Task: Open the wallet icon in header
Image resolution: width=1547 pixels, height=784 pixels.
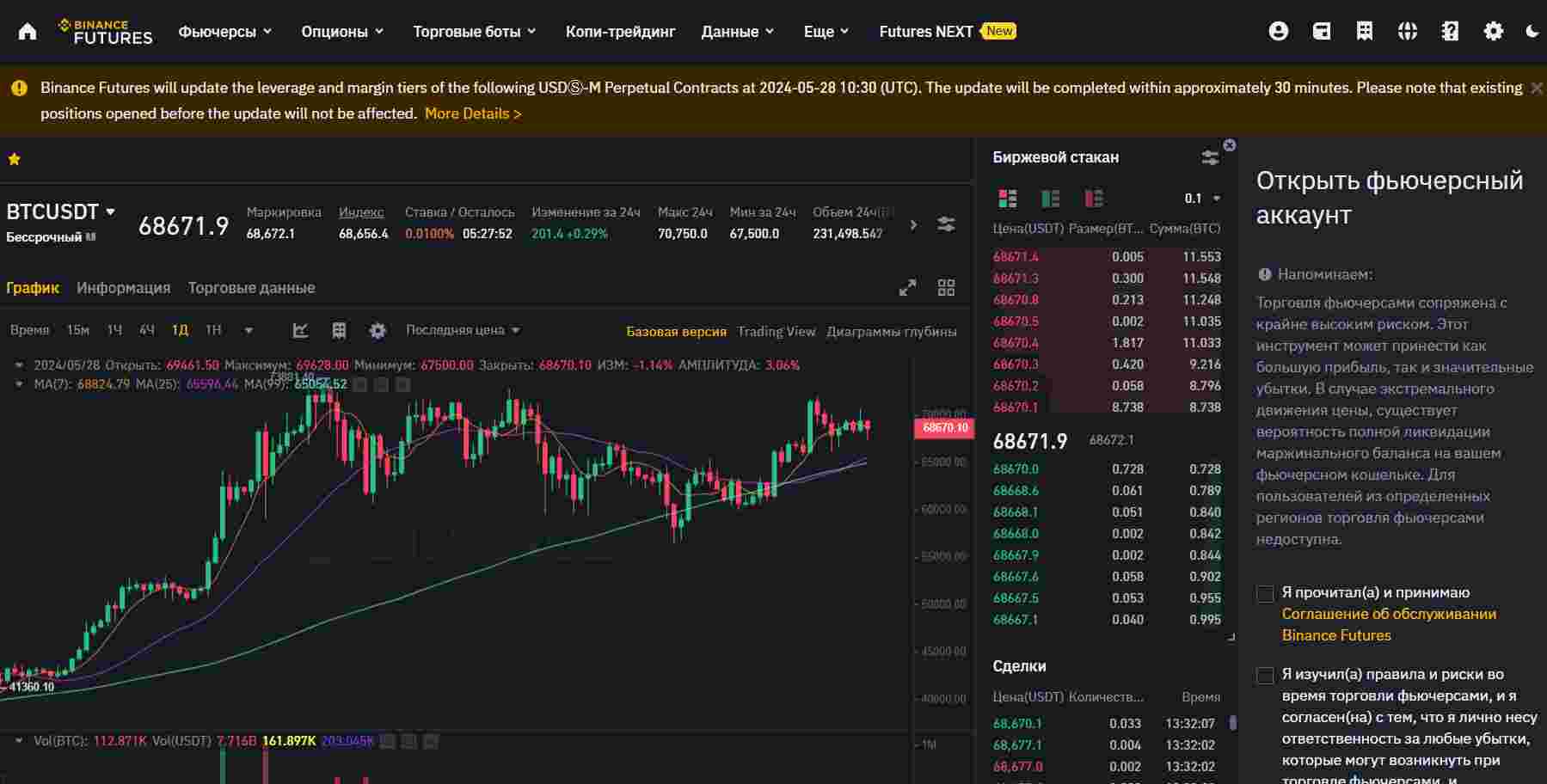Action: [1322, 32]
